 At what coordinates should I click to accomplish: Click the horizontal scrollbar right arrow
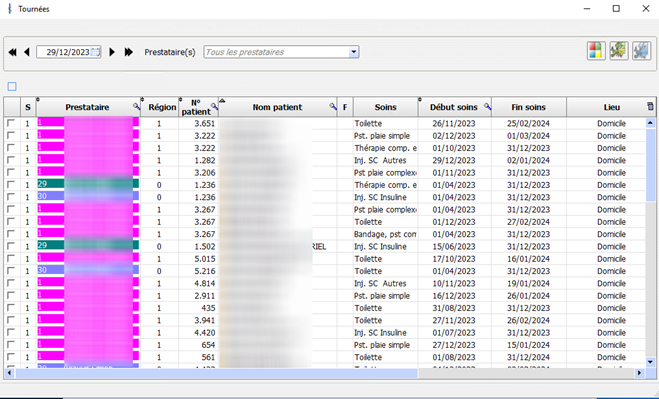pyautogui.click(x=639, y=373)
